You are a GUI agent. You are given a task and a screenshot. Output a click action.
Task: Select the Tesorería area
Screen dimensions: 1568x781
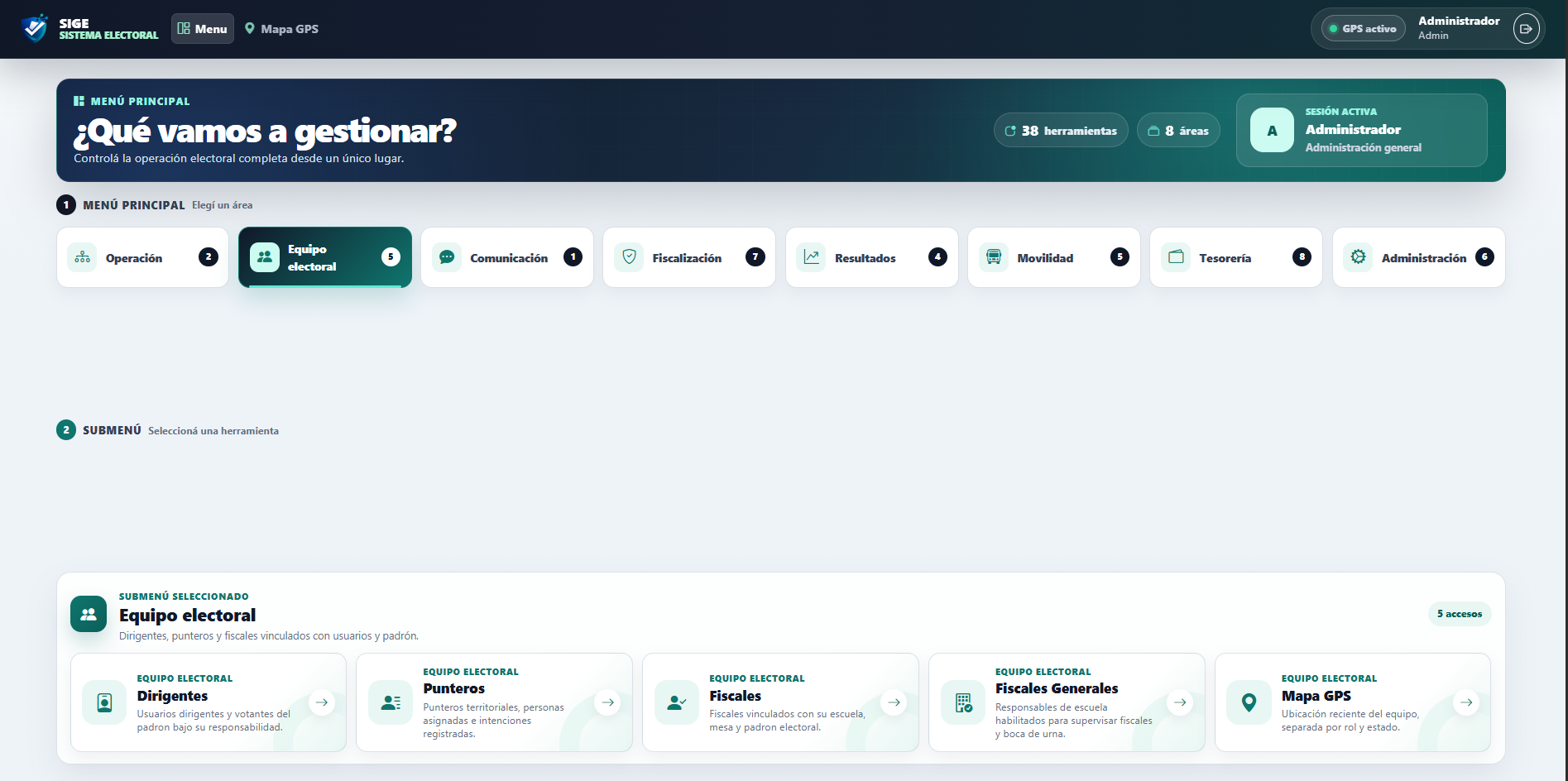point(1236,257)
